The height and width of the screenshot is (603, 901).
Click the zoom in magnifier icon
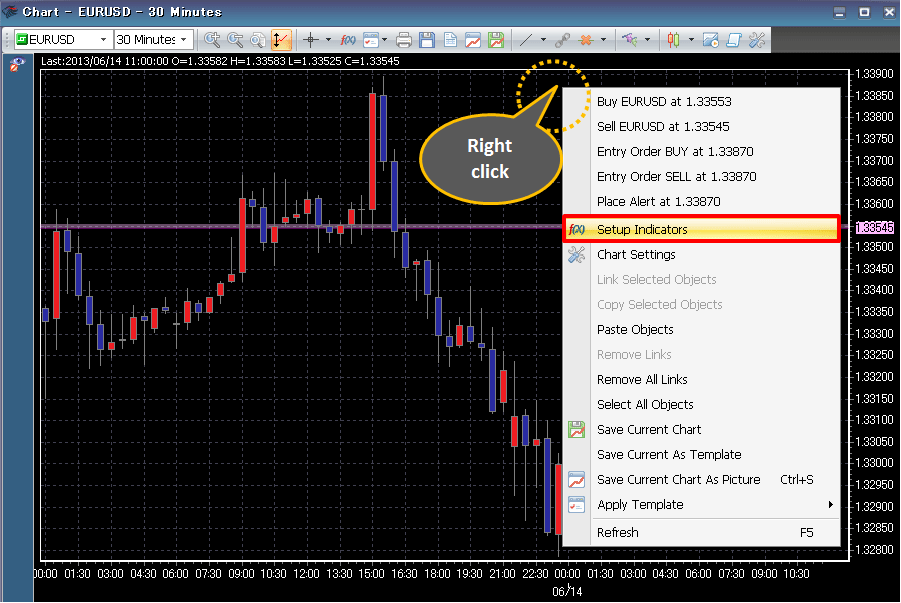(212, 40)
